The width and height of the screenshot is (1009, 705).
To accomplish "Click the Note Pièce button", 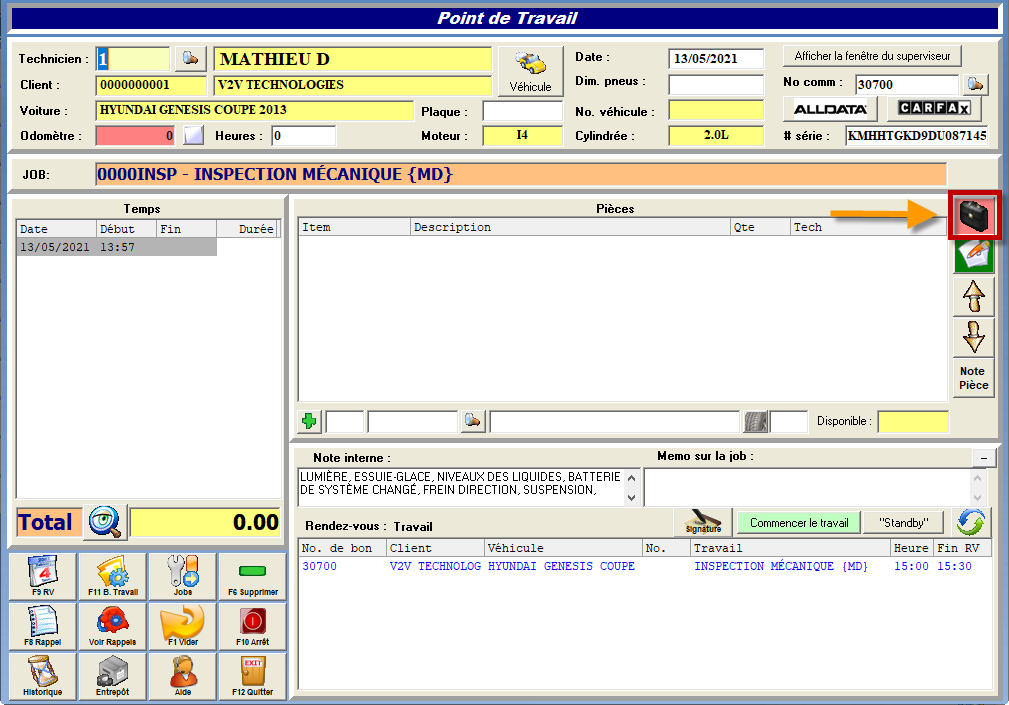I will point(974,378).
